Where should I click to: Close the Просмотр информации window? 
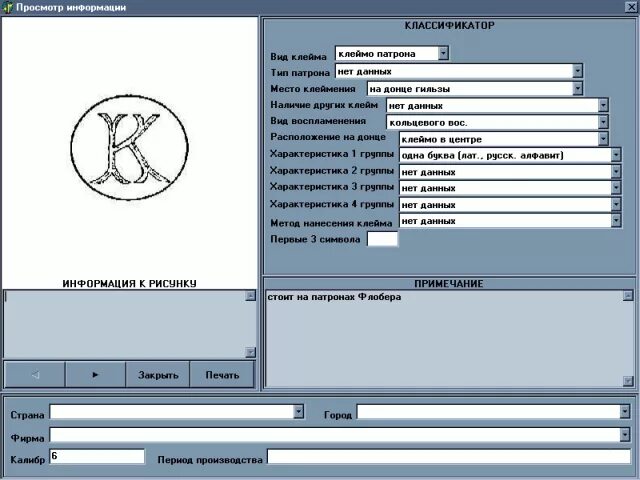click(x=631, y=7)
